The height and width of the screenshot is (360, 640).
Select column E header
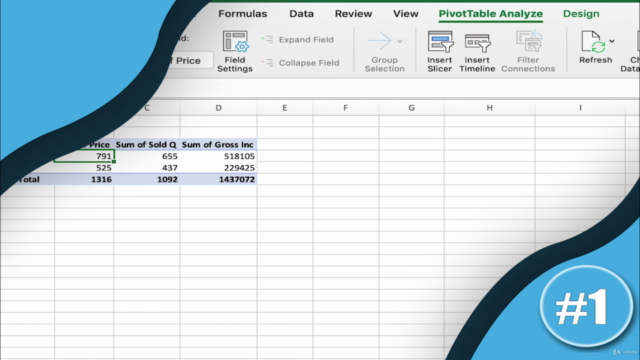[285, 108]
